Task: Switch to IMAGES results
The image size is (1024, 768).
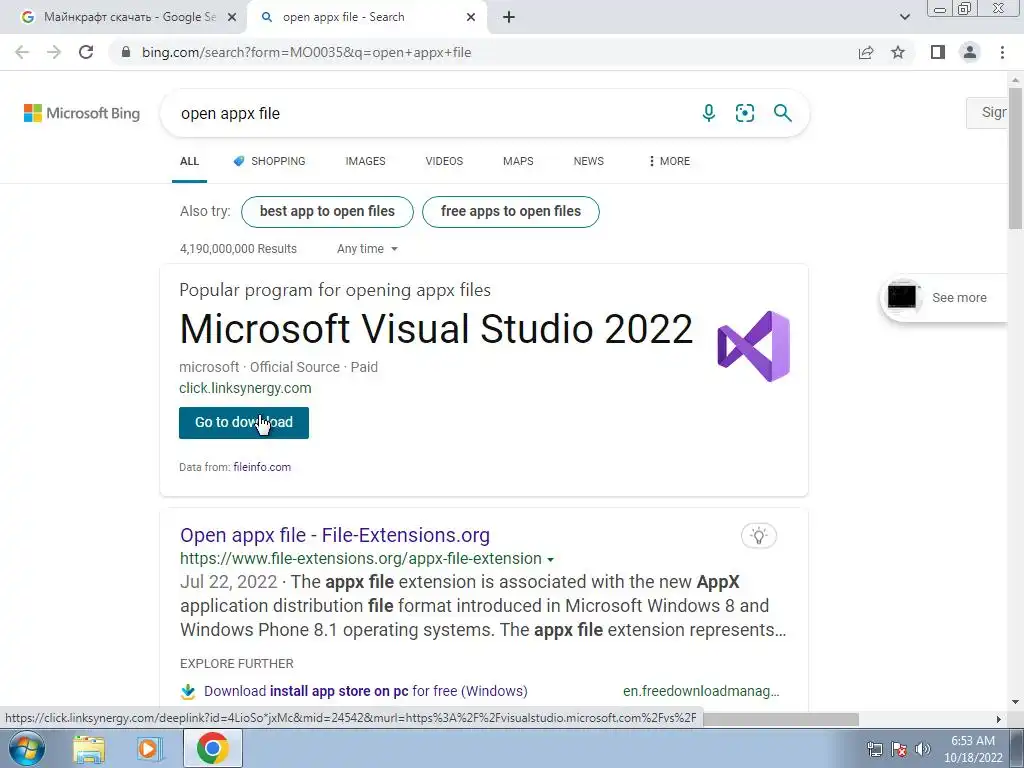Action: click(365, 161)
